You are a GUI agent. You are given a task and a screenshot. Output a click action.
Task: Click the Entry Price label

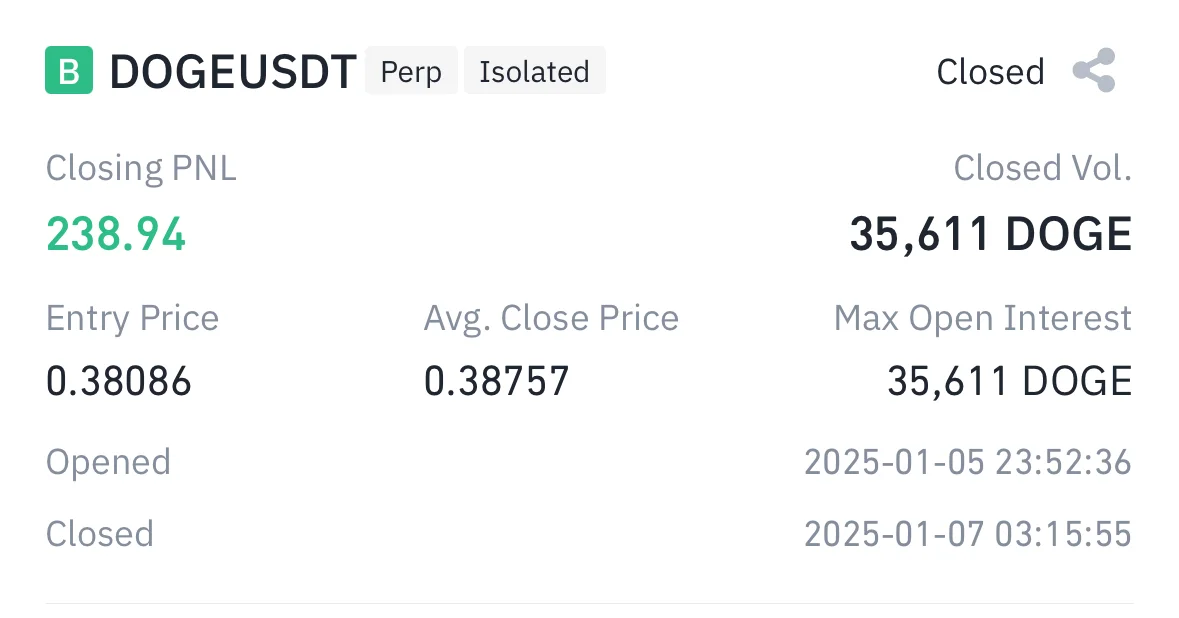pos(132,318)
